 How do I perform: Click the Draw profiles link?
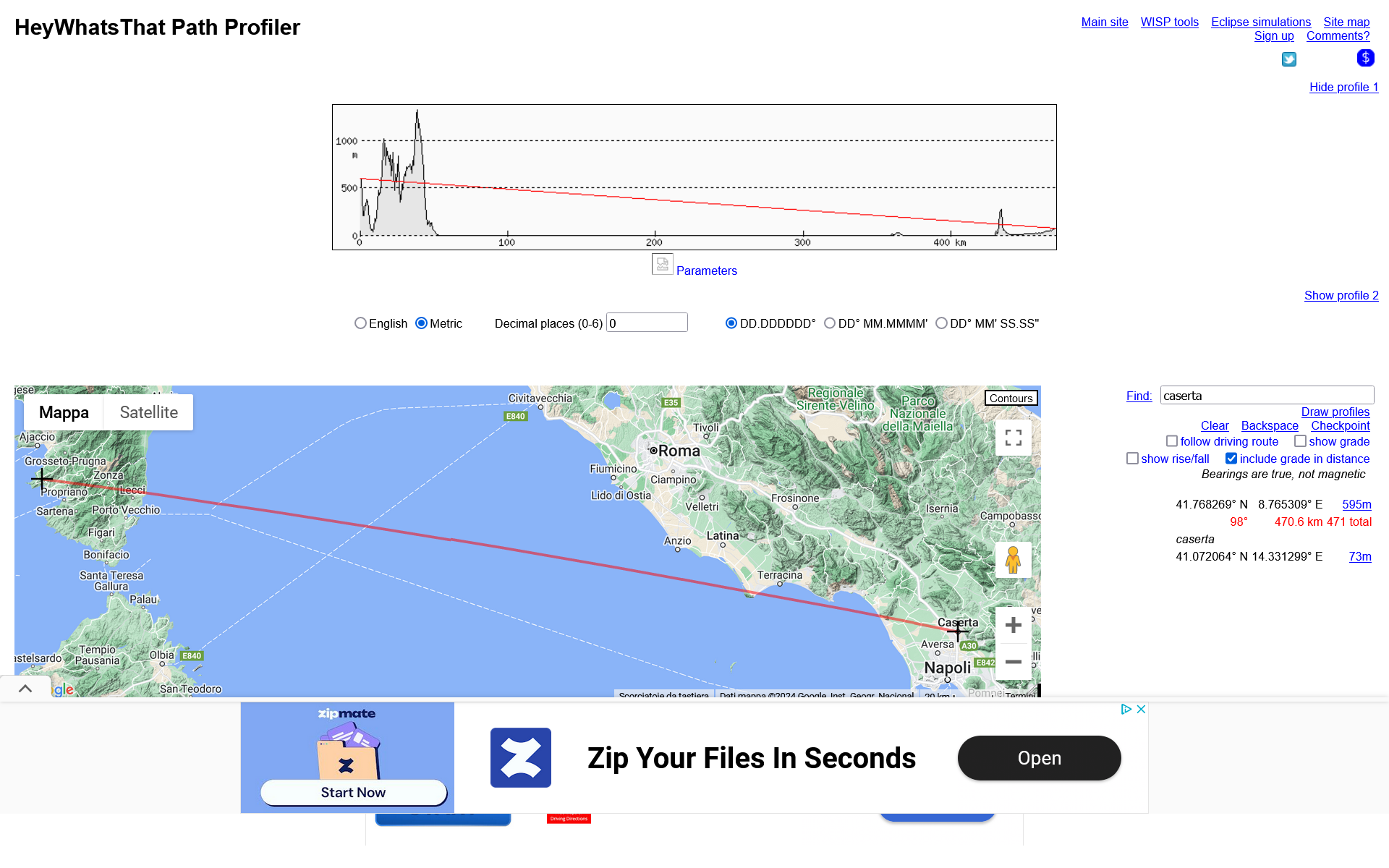click(x=1335, y=412)
